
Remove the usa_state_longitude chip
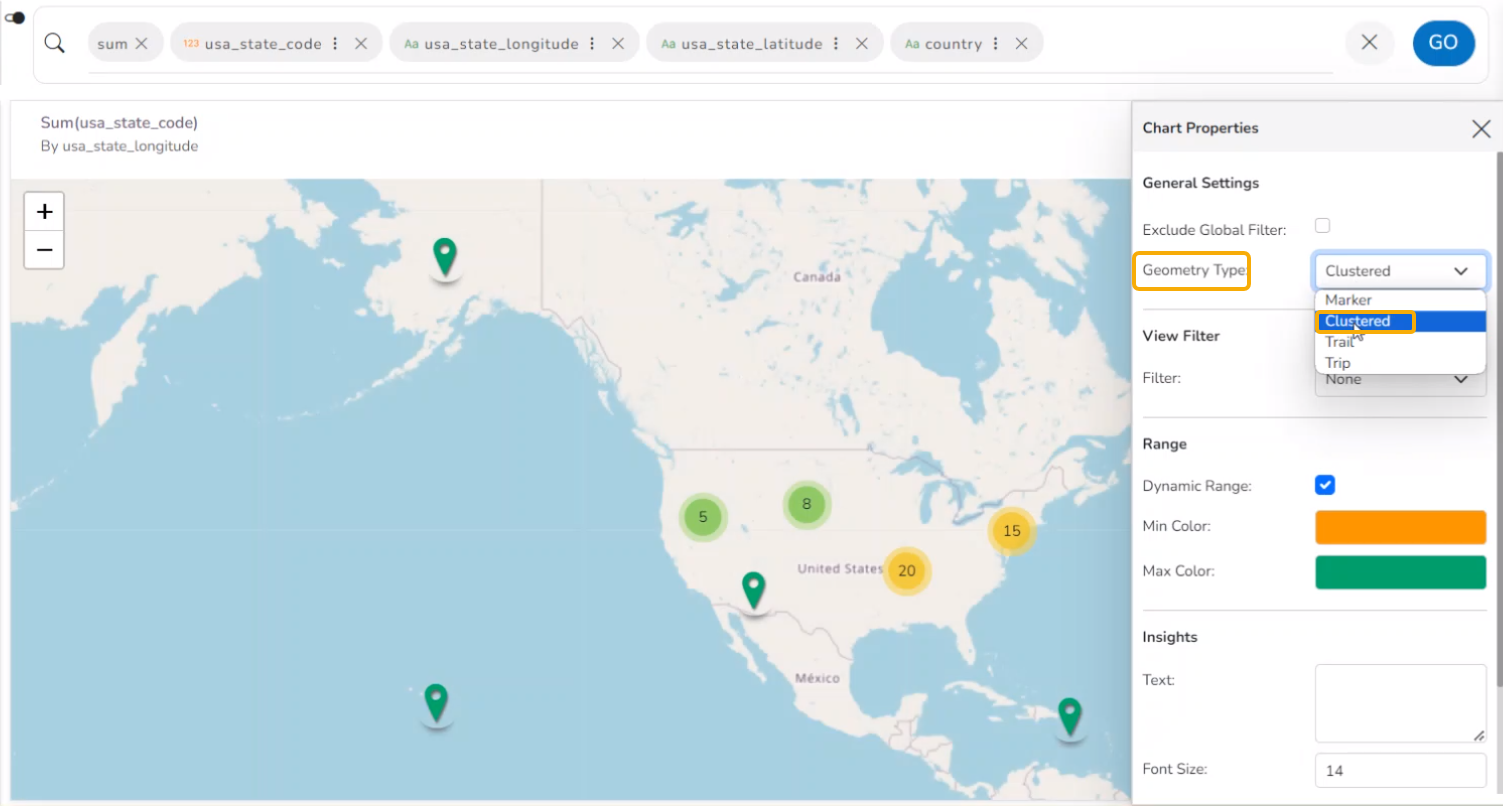[618, 44]
